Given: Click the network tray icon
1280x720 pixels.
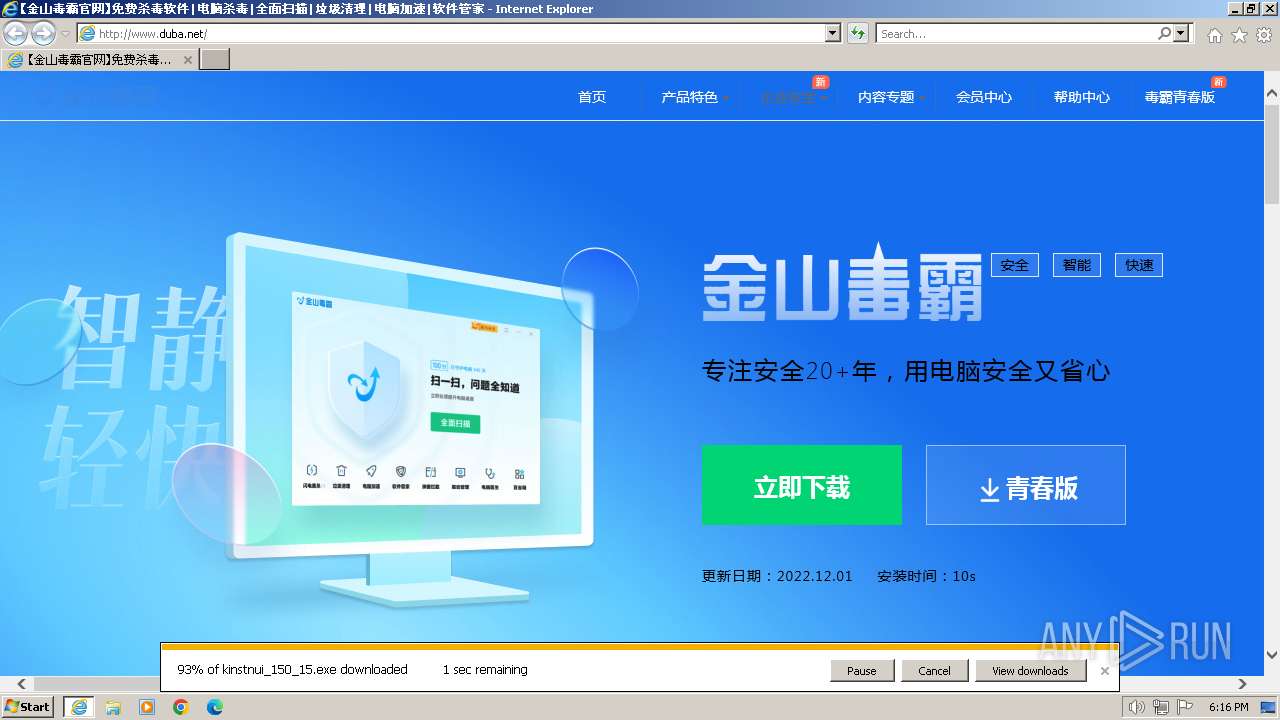Looking at the screenshot, I should pyautogui.click(x=1161, y=707).
